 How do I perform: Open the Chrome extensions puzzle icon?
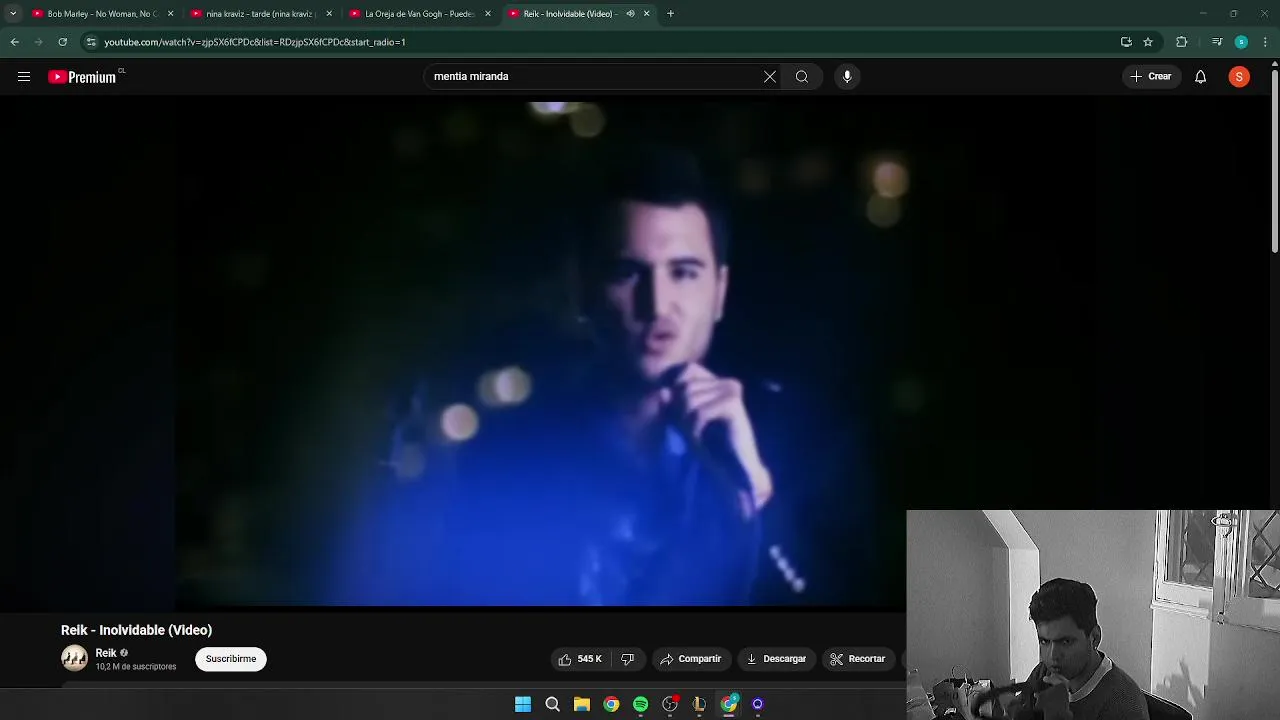tap(1182, 42)
